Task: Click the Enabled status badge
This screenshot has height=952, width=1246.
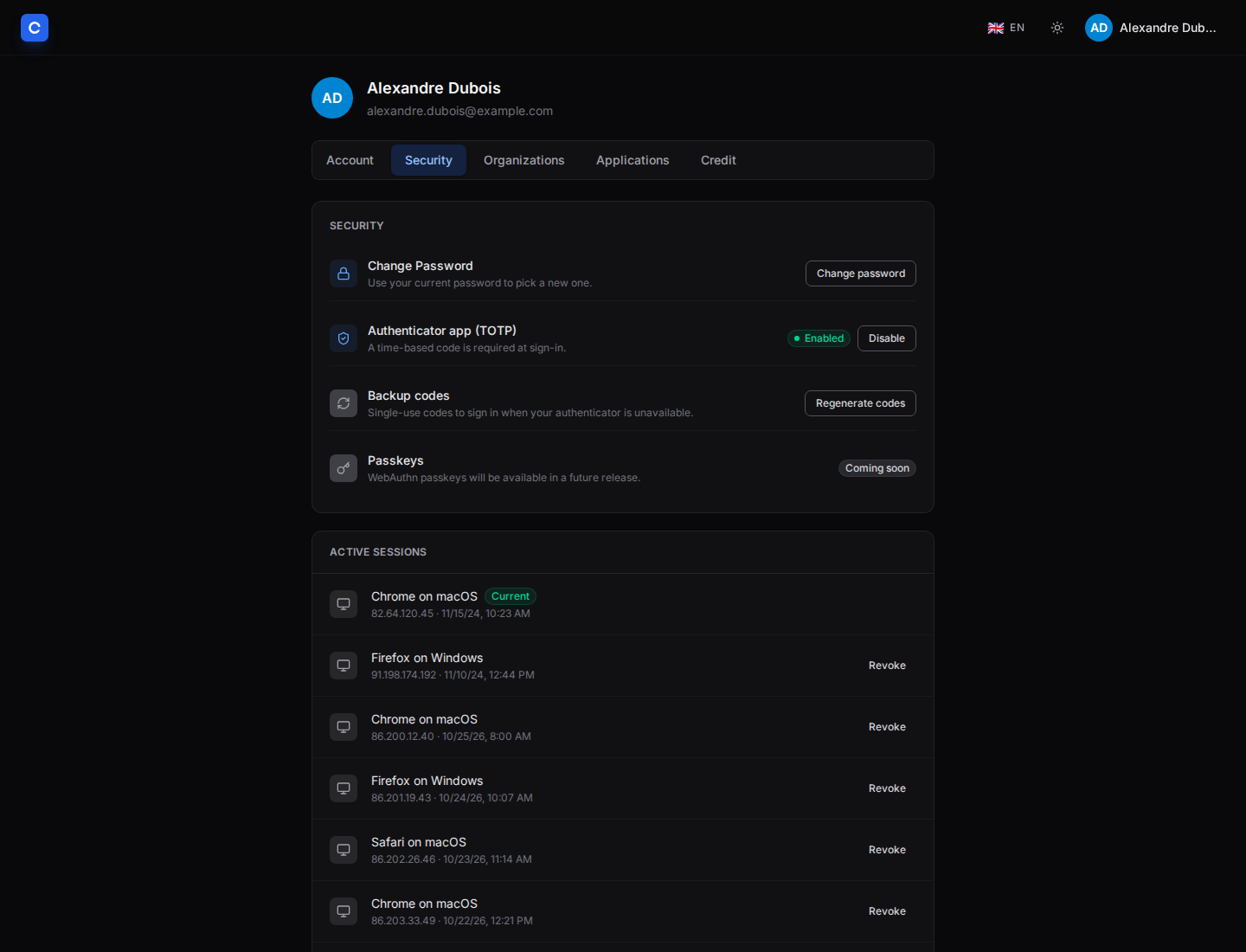Action: click(x=819, y=338)
